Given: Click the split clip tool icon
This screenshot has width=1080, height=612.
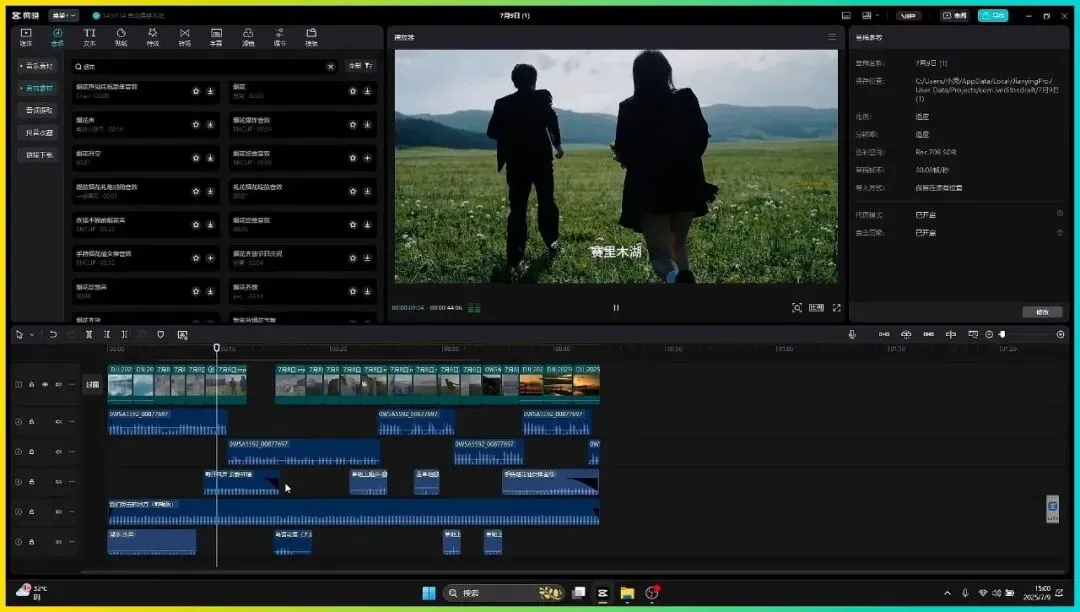Looking at the screenshot, I should (x=88, y=334).
